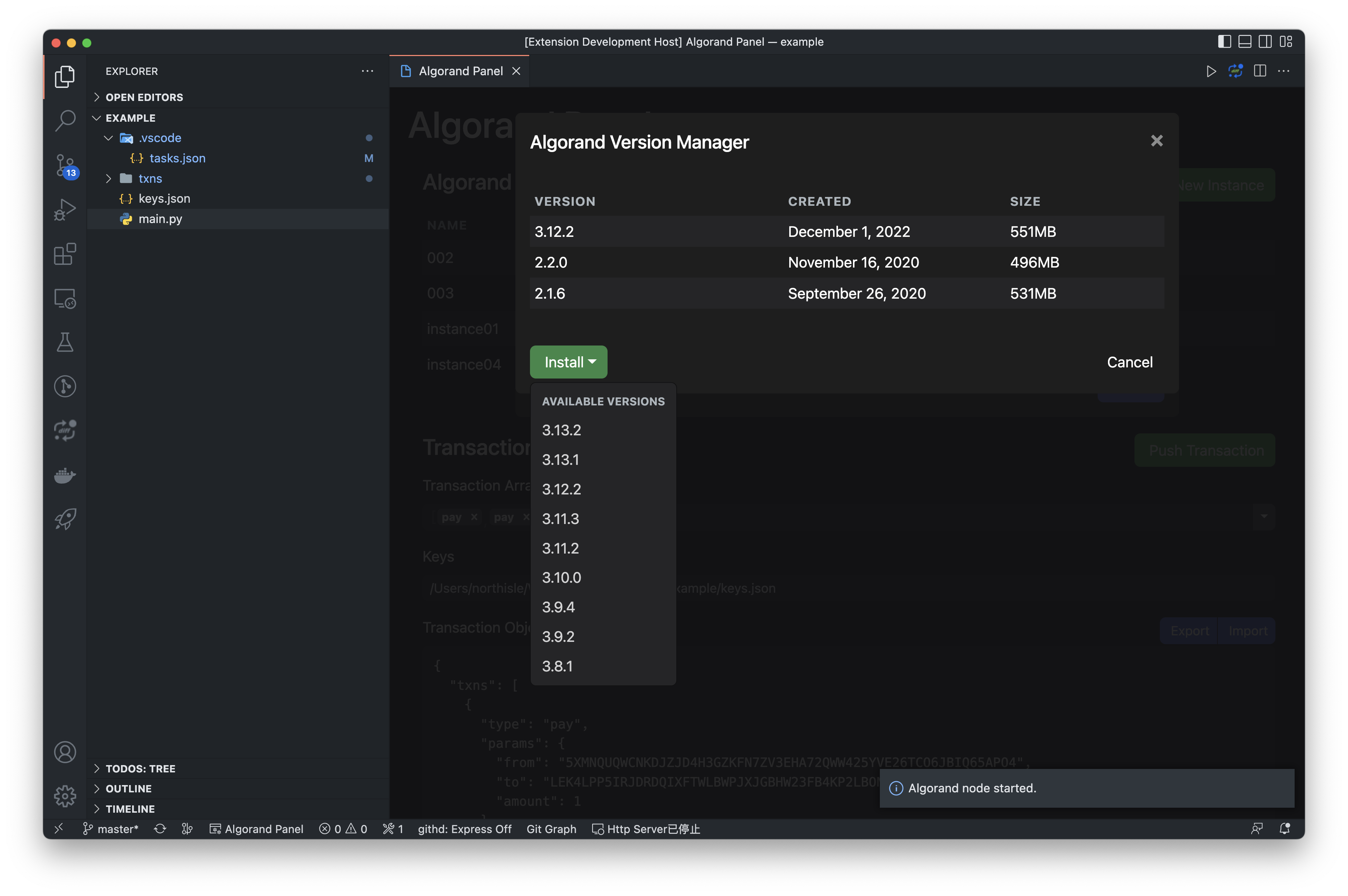Open the Testing flask icon
Image resolution: width=1348 pixels, height=896 pixels.
point(65,342)
